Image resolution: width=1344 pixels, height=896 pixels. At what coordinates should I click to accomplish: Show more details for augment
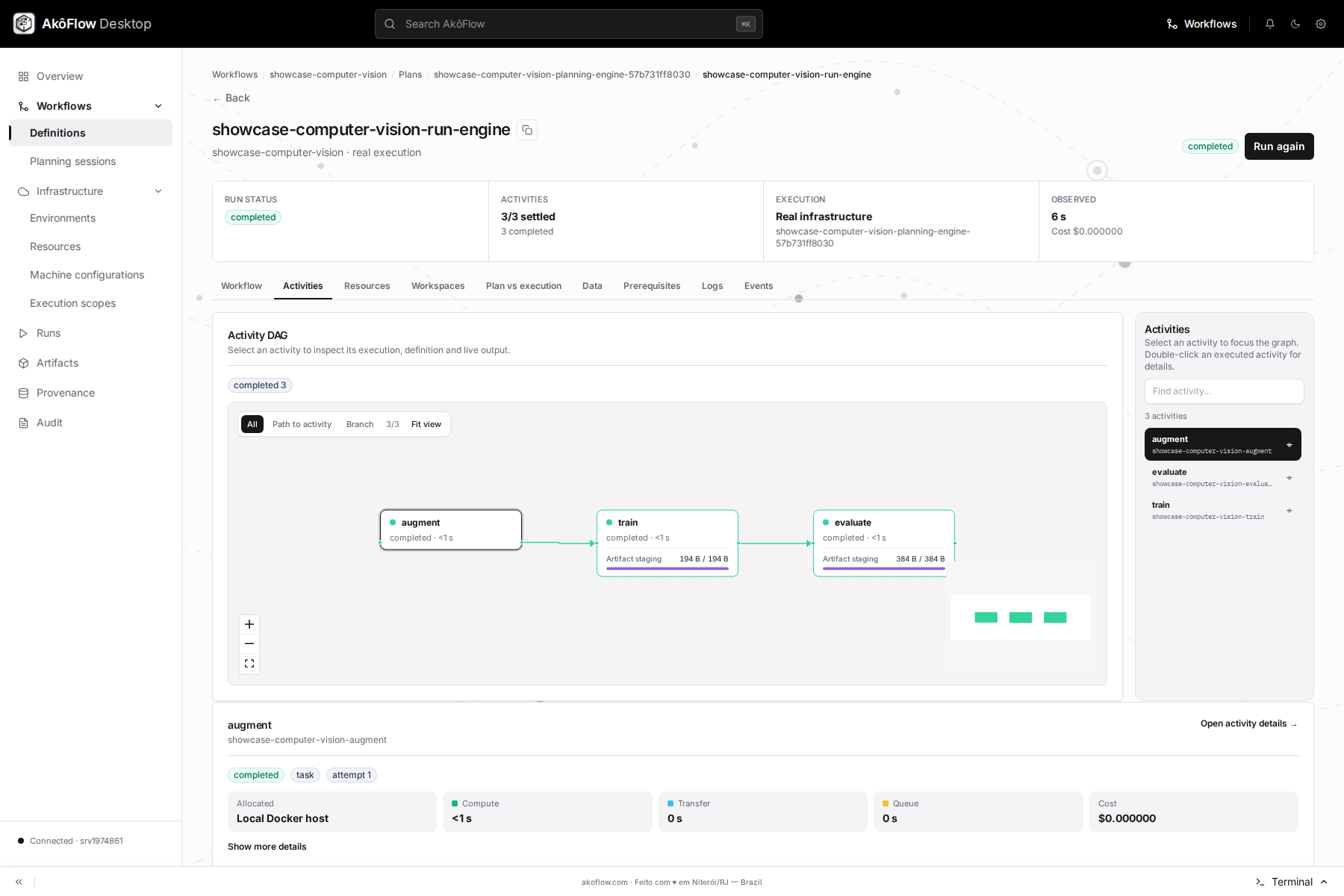coord(267,847)
